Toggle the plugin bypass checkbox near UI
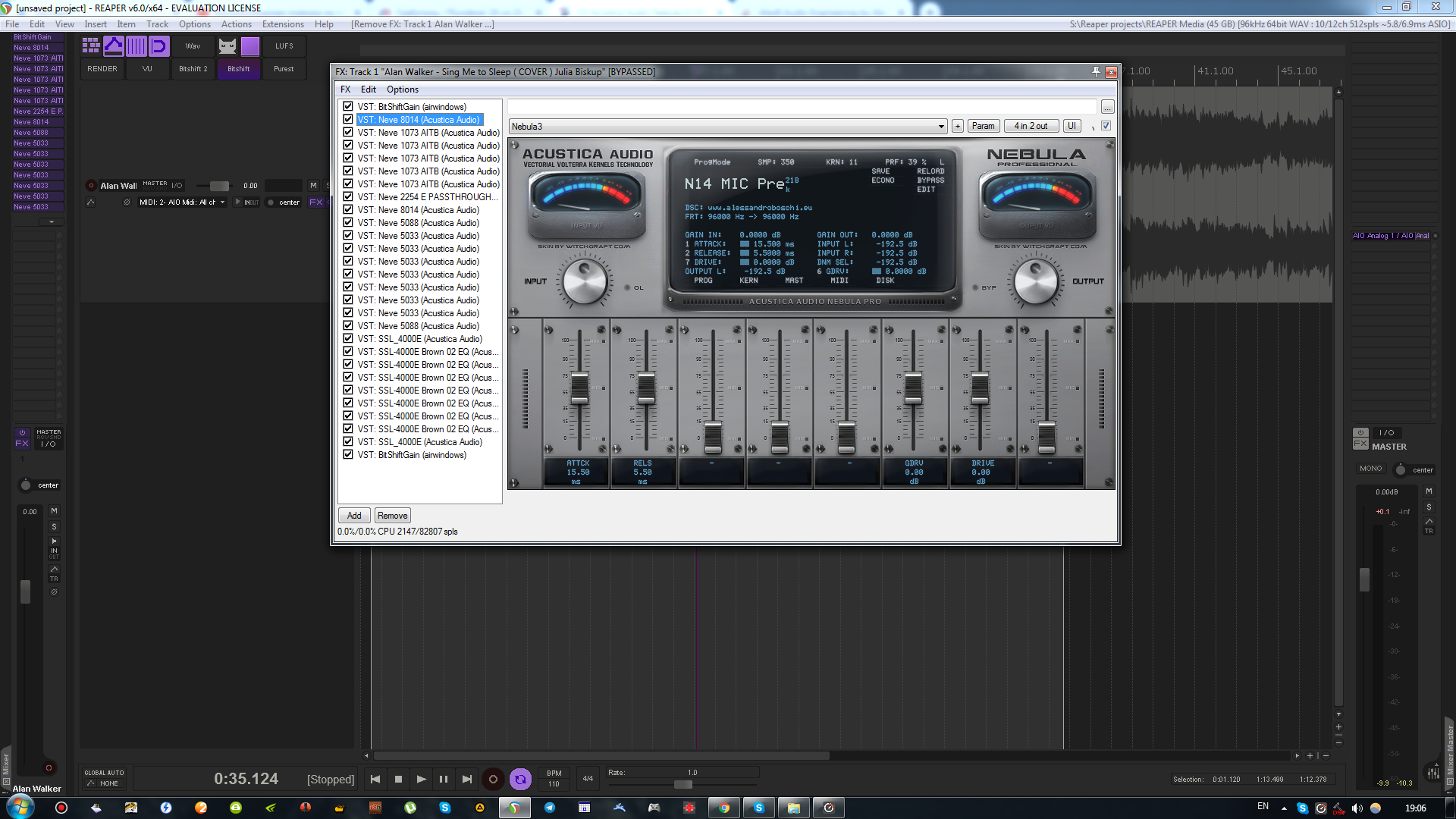The width and height of the screenshot is (1456, 819). pos(1106,126)
